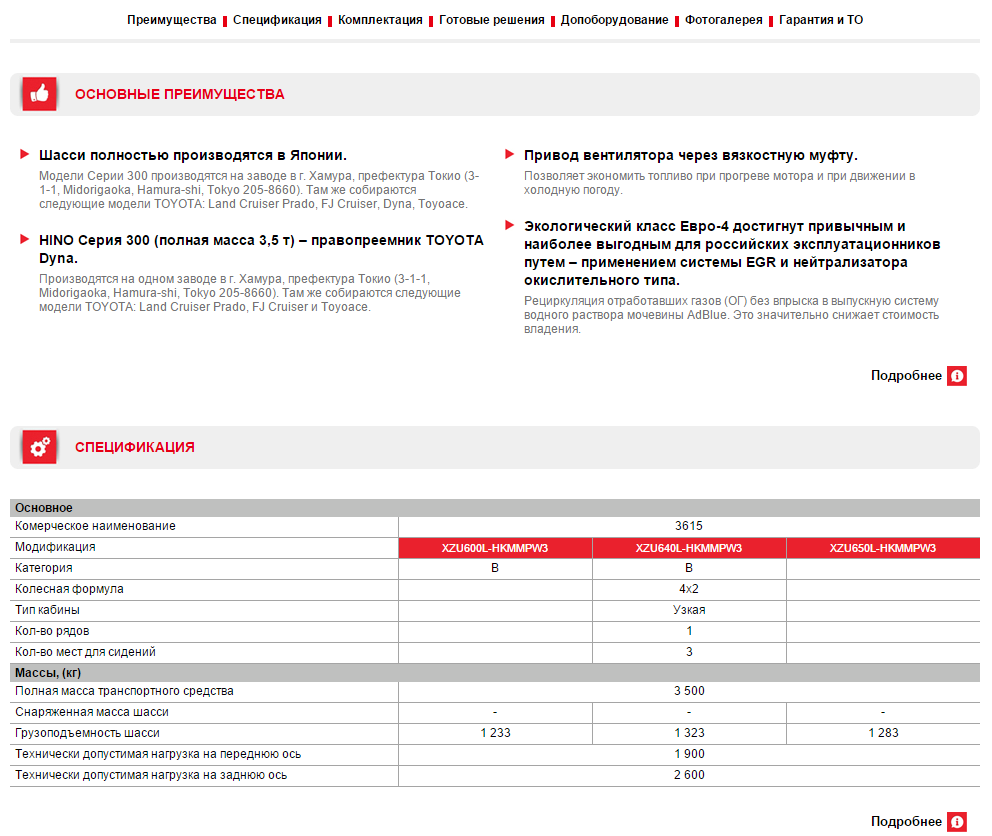Select the XZU600L-HKMMPW3 modification header

click(x=495, y=548)
